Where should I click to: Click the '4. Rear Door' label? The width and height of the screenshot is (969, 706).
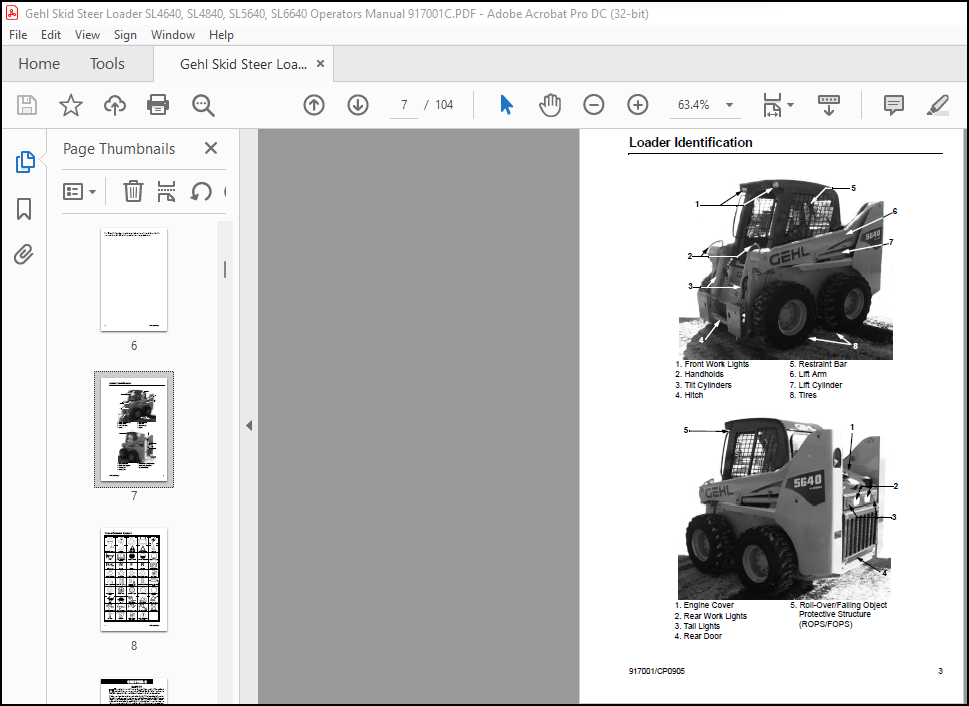tap(698, 636)
